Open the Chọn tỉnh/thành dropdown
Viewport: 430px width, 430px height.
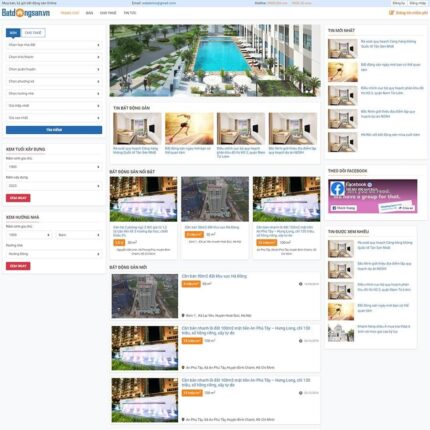54,57
